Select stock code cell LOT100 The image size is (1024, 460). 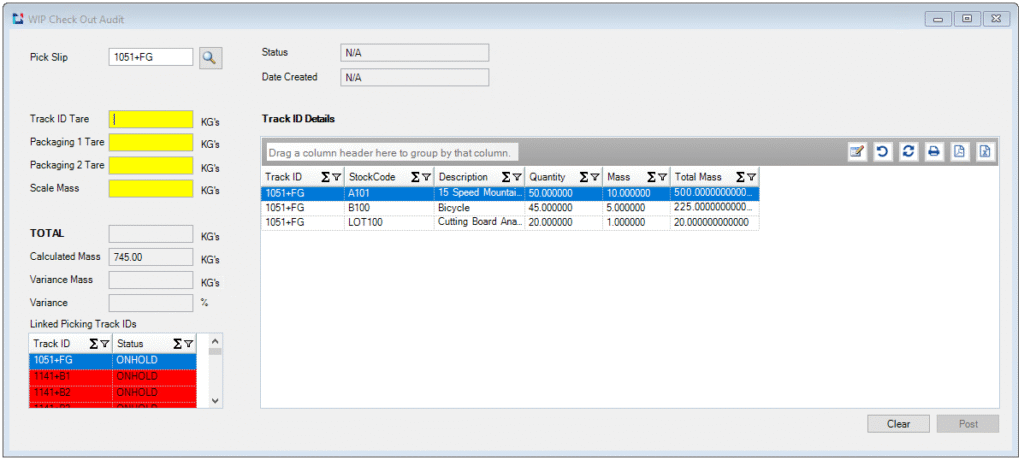[x=389, y=222]
